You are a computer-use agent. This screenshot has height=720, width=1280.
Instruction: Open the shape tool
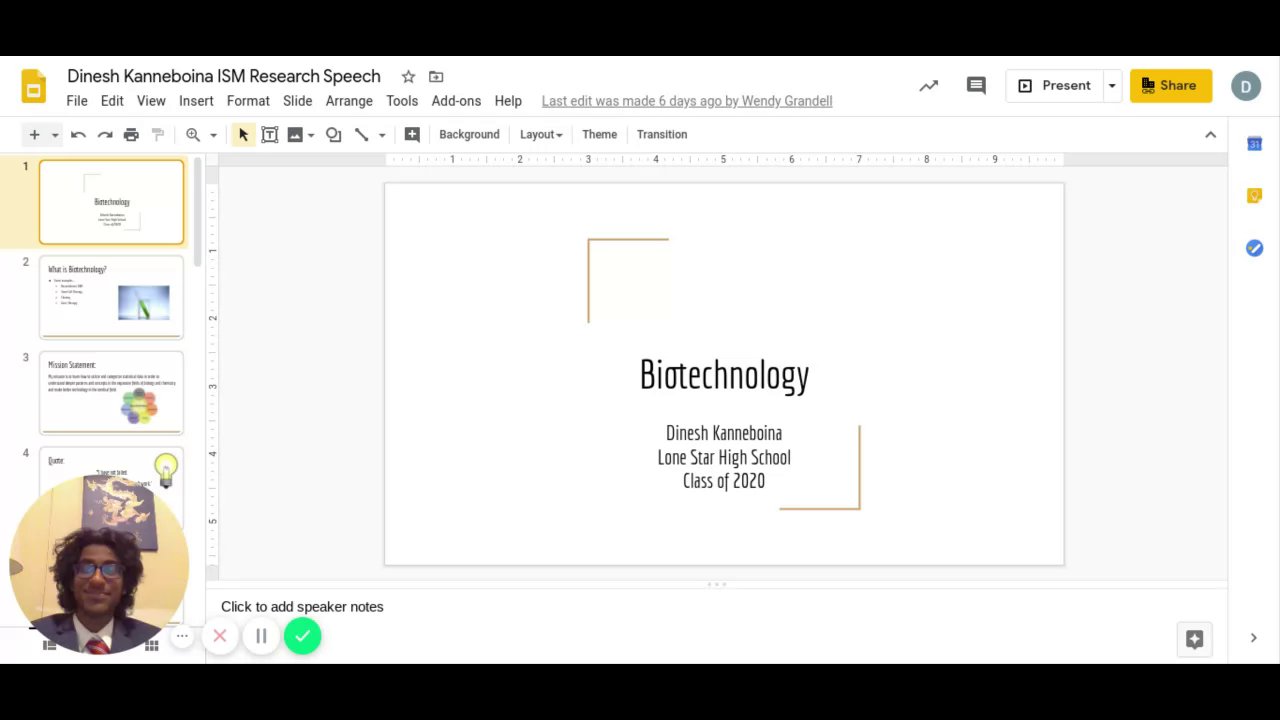click(x=334, y=134)
